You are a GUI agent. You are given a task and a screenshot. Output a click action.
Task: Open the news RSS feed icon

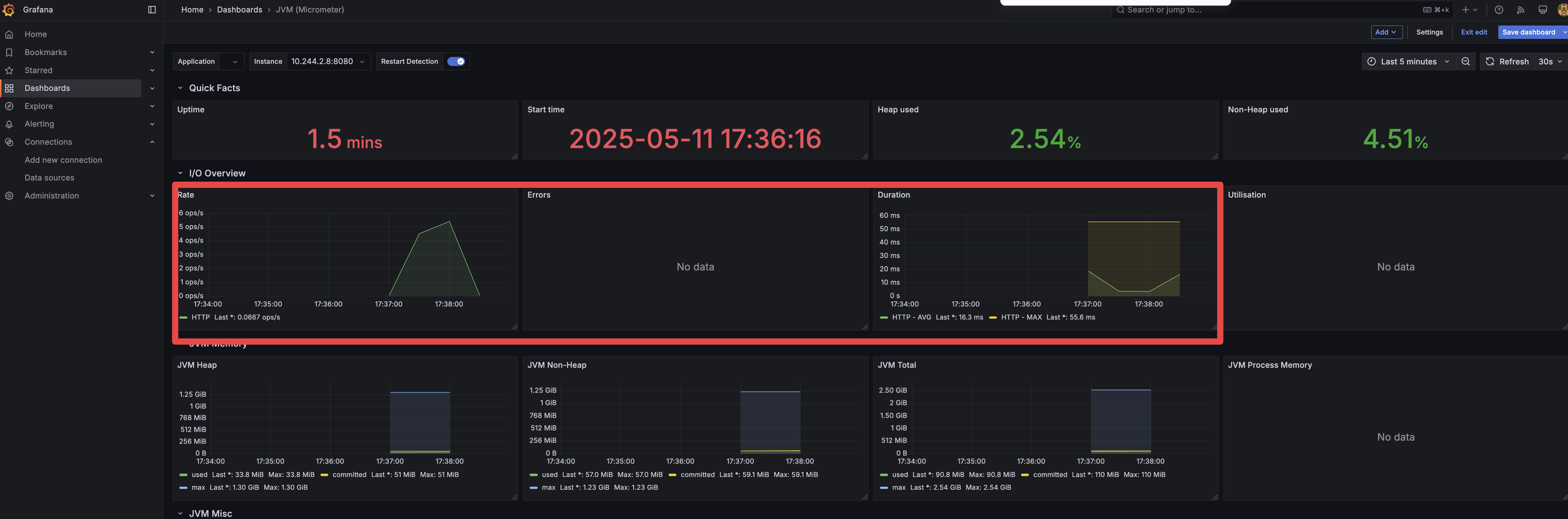point(1520,10)
